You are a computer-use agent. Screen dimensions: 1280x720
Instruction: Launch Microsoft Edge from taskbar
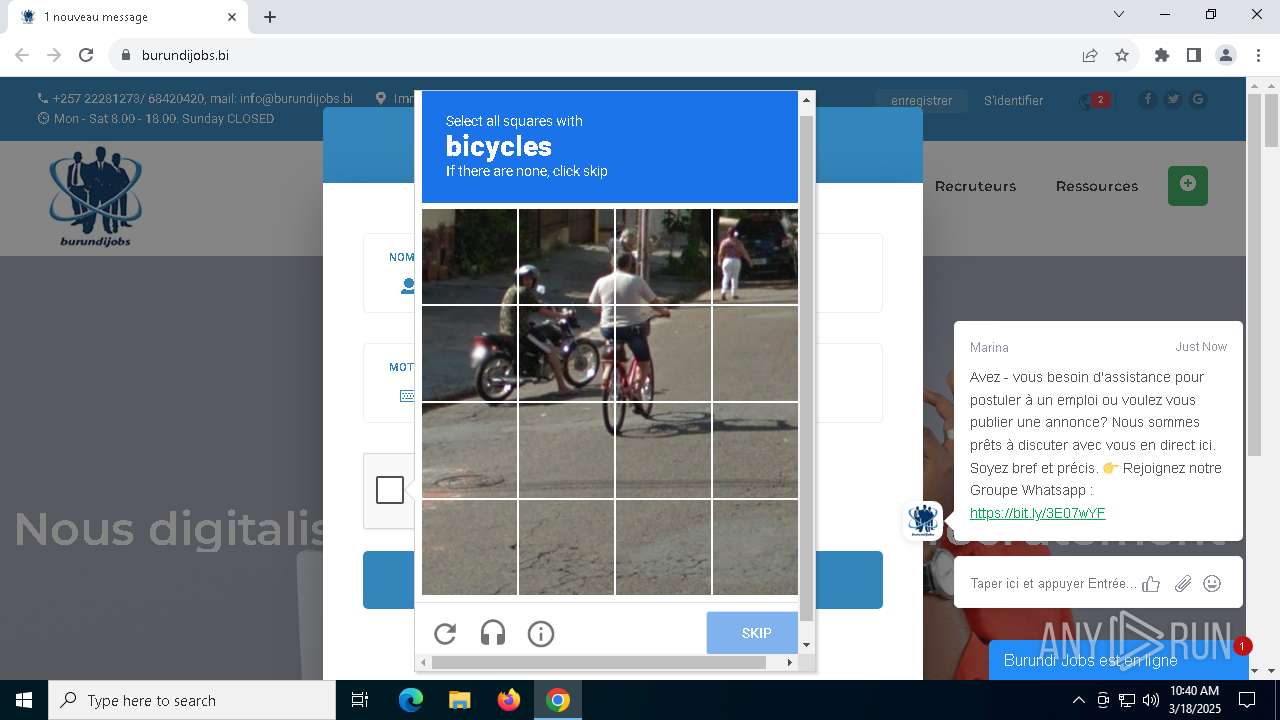411,700
